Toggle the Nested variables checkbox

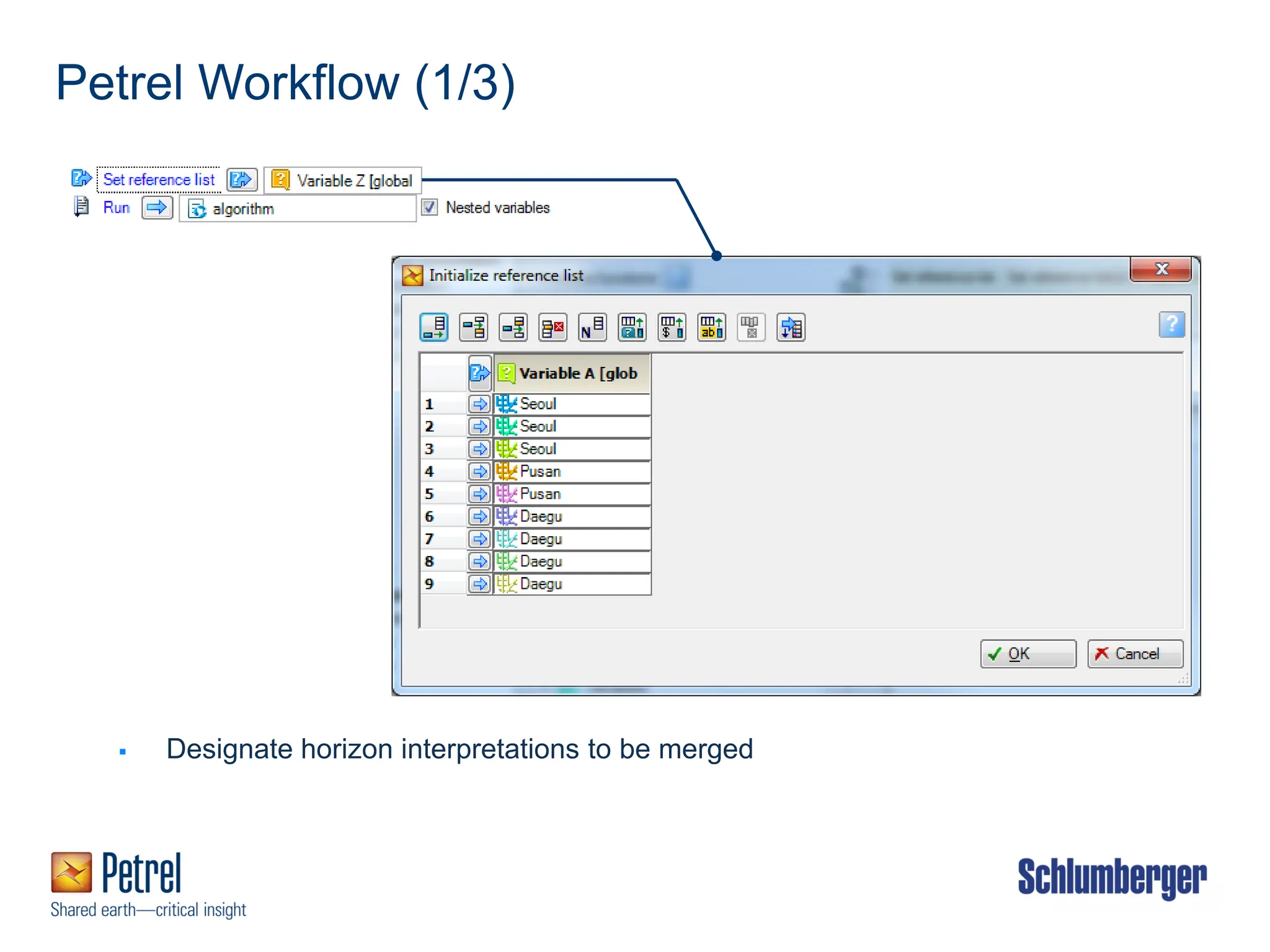[x=430, y=207]
